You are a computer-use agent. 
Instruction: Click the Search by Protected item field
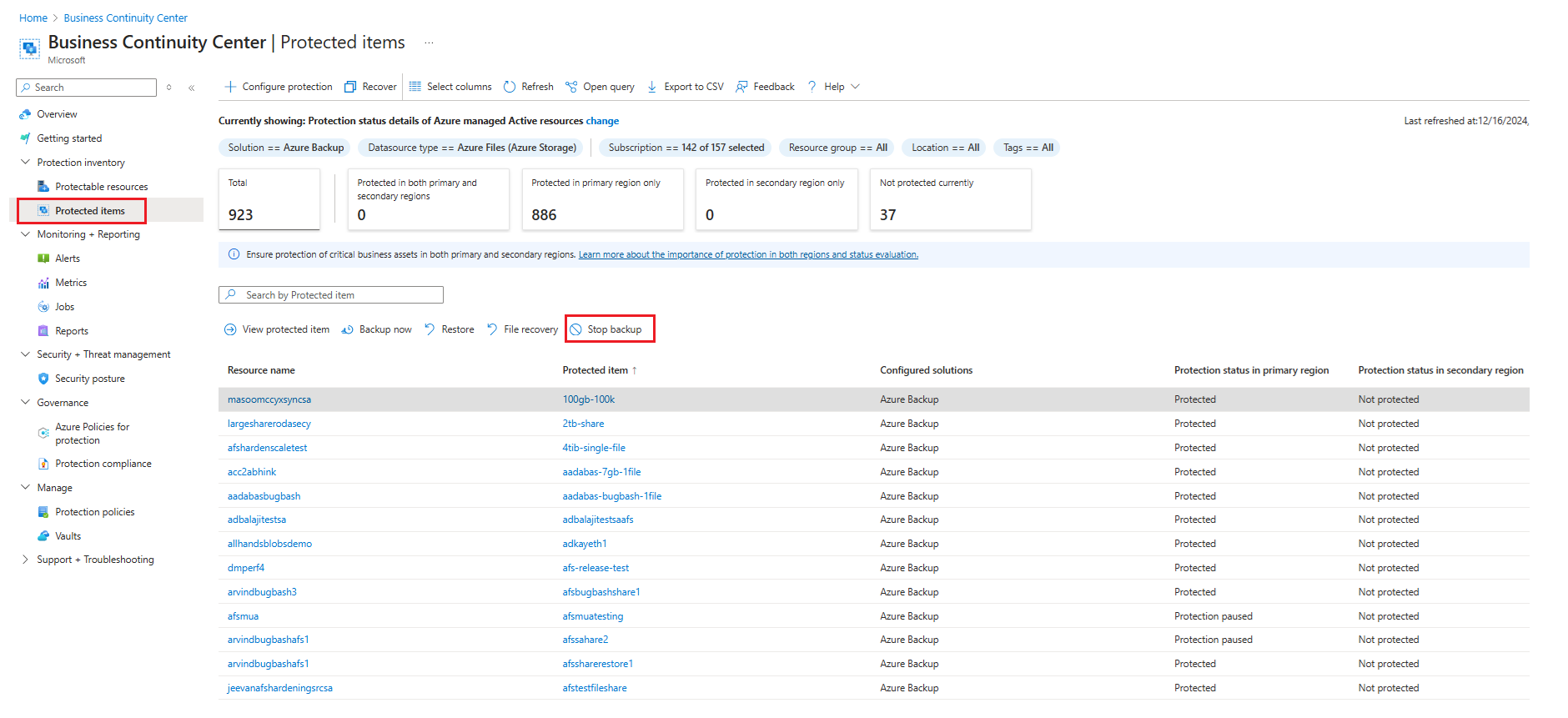331,295
